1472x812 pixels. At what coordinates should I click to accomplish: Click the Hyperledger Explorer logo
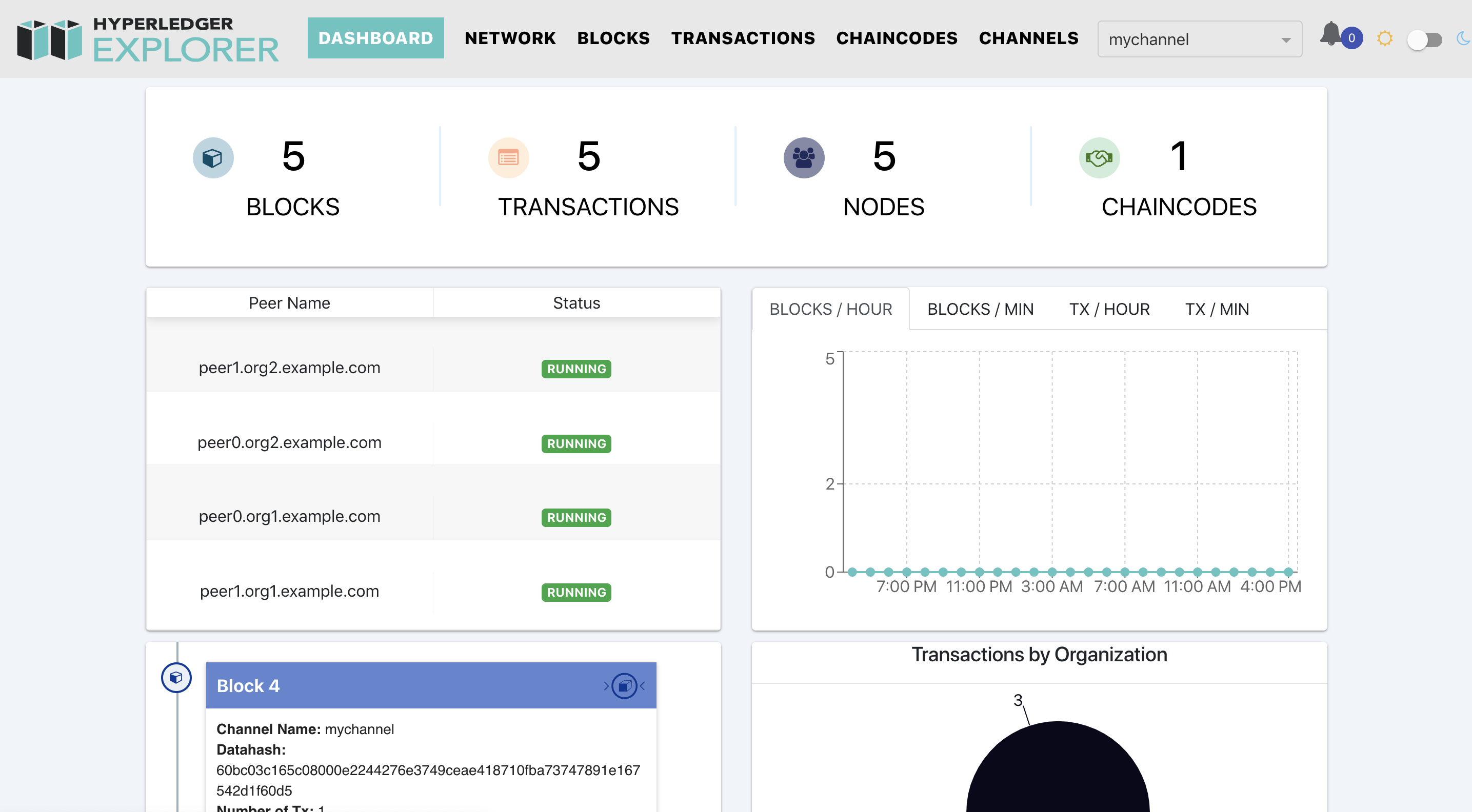pyautogui.click(x=147, y=39)
